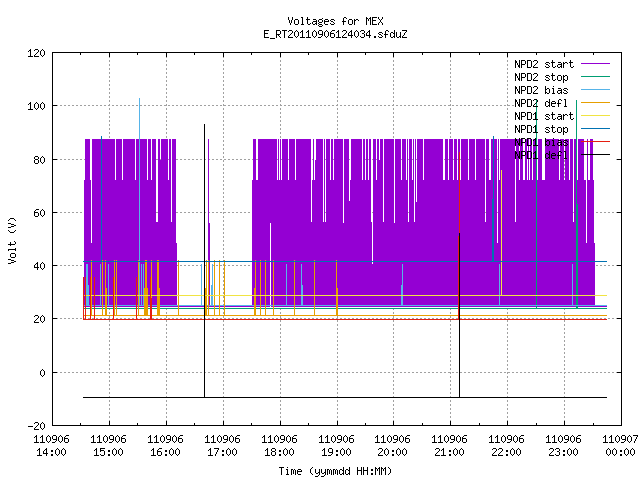640x480 pixels.
Task: Click the x-axis tick label 110906 18:00
Action: [279, 446]
